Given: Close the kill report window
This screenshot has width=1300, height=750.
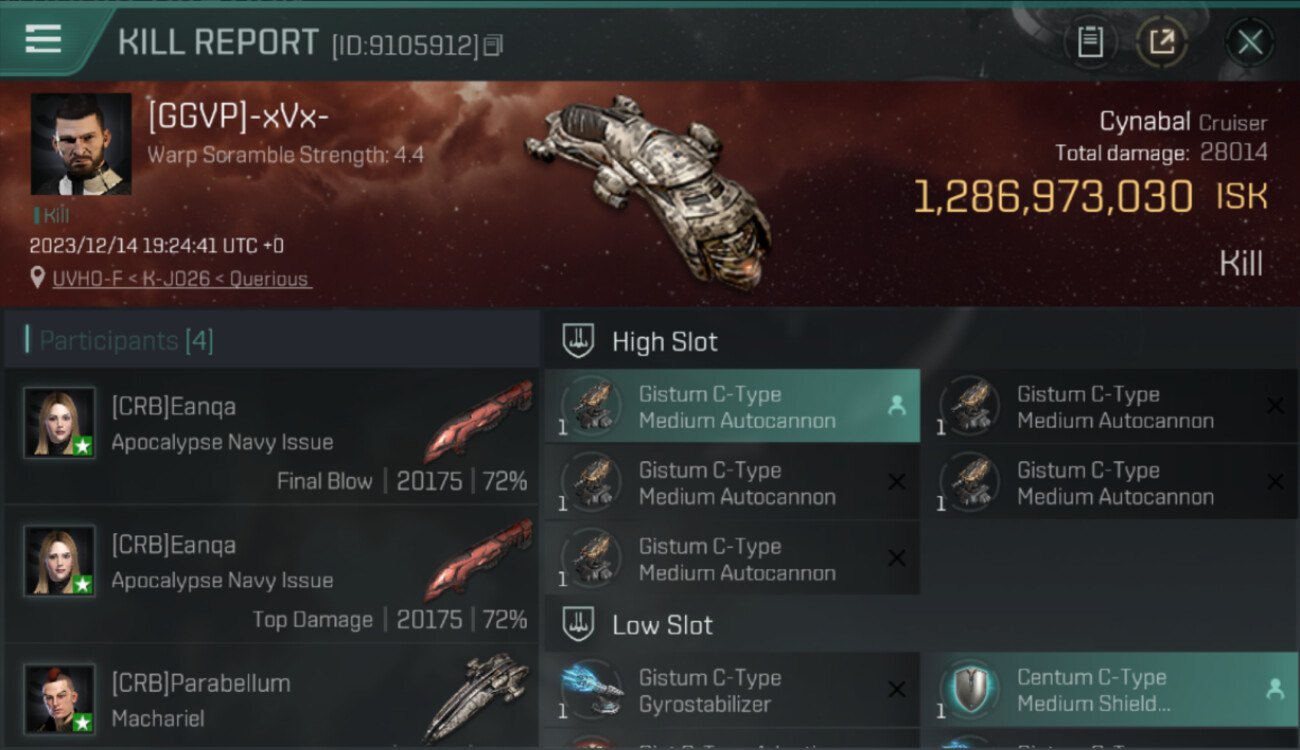Looking at the screenshot, I should (1250, 42).
